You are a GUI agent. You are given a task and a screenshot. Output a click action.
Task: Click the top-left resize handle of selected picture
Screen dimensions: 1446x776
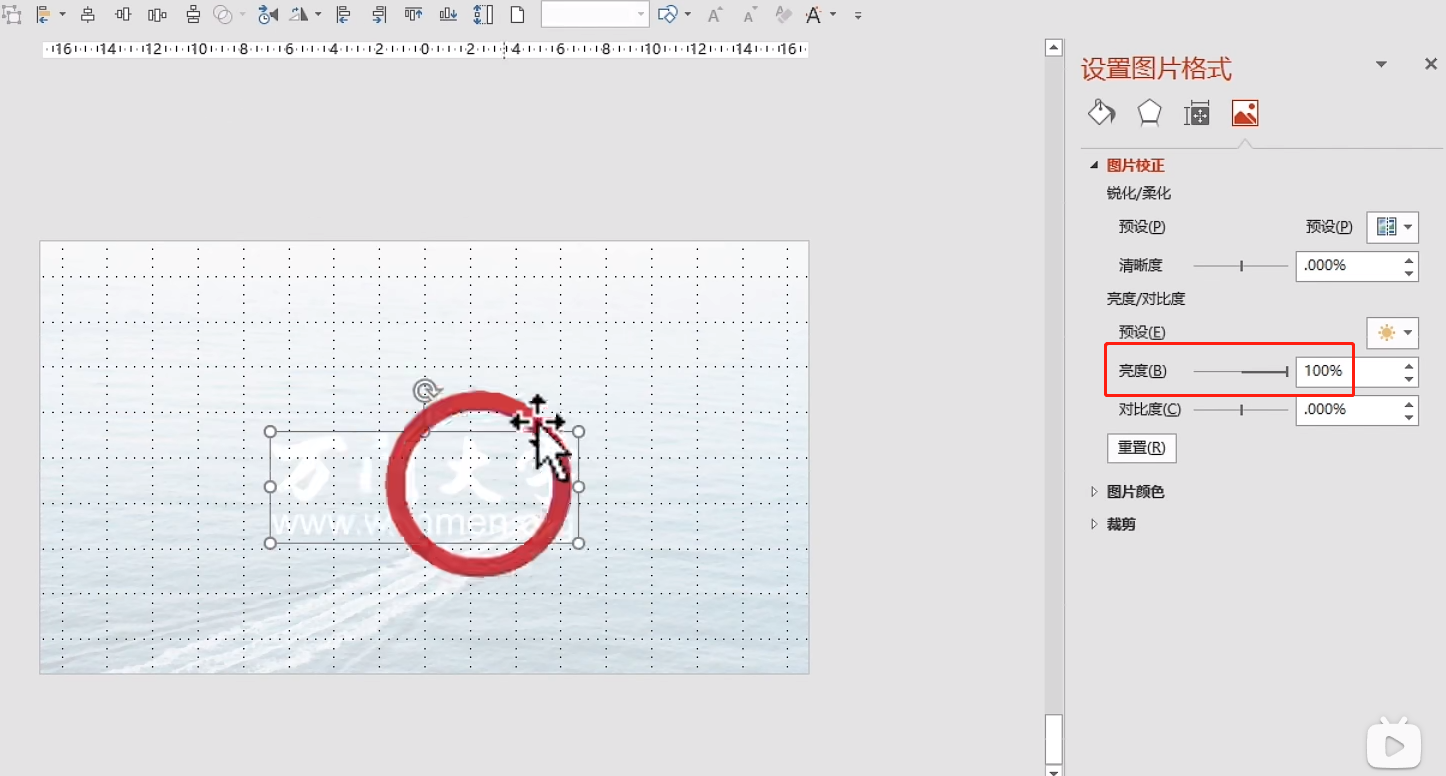(270, 432)
